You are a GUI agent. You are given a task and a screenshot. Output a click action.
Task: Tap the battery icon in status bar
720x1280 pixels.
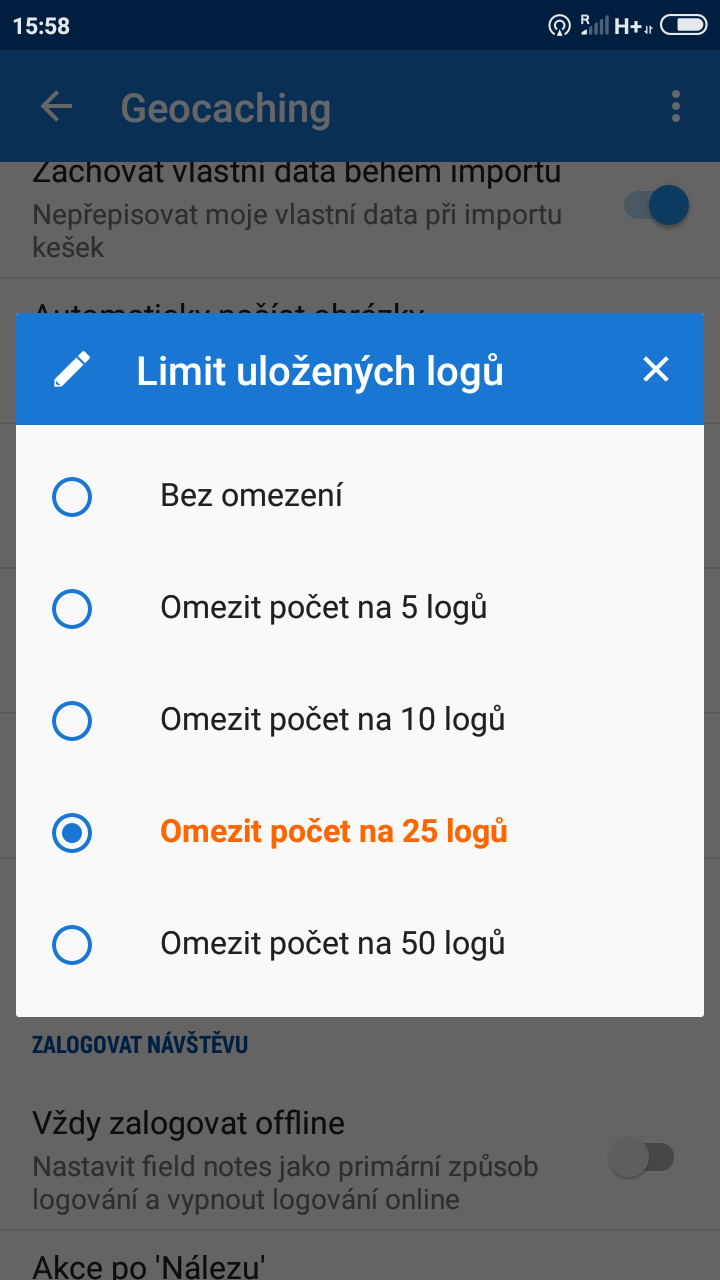pos(683,25)
